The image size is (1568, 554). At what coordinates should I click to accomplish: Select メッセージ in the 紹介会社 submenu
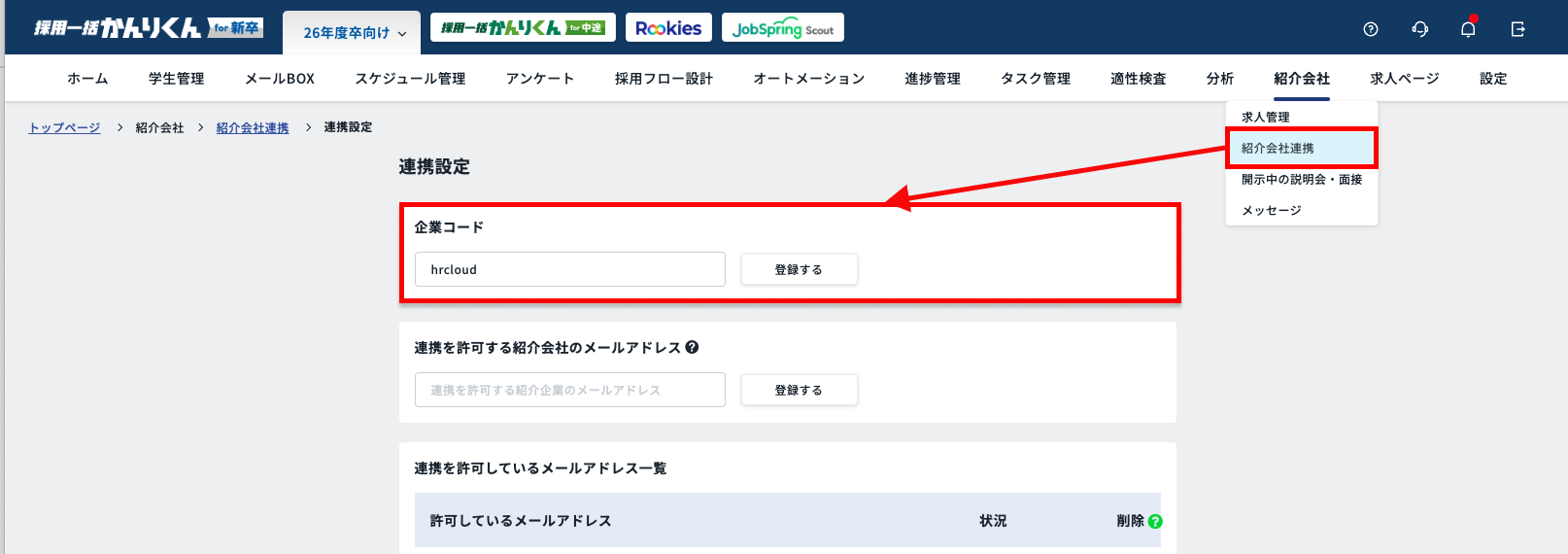click(x=1271, y=210)
